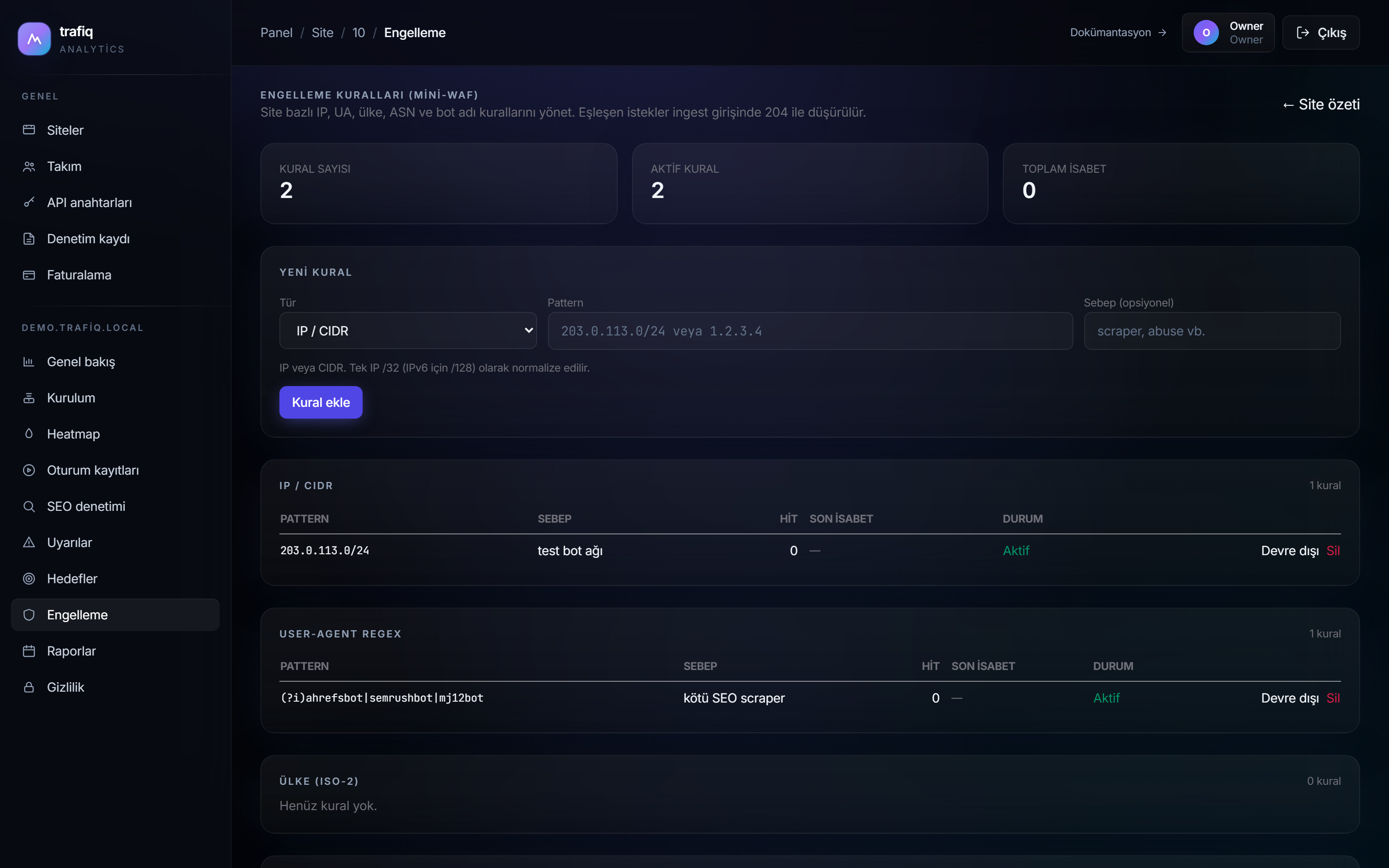Image resolution: width=1389 pixels, height=868 pixels.
Task: Disable the ahrefsbot regex rule
Action: pos(1290,698)
